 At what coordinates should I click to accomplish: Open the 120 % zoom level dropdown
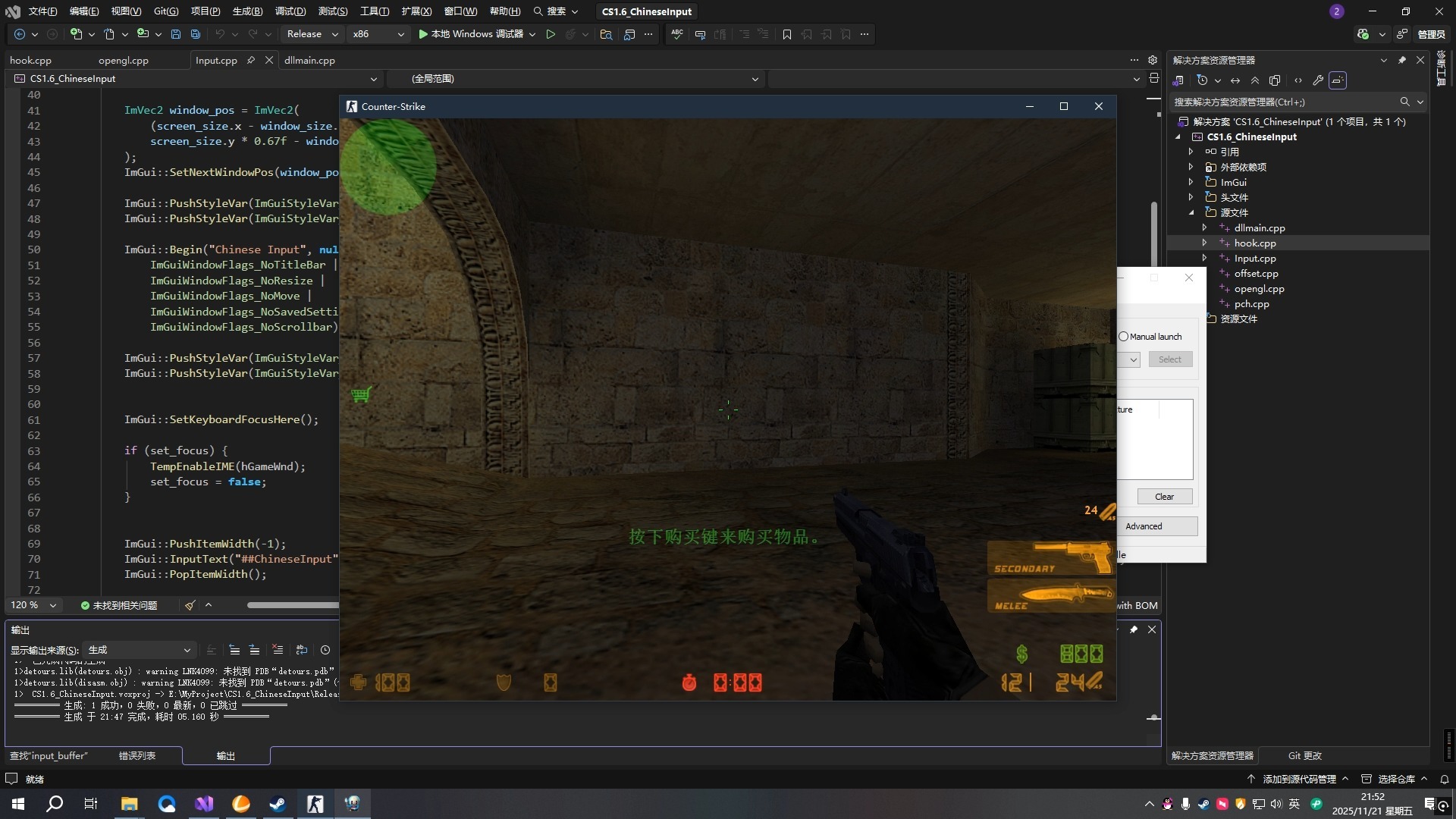coord(33,605)
